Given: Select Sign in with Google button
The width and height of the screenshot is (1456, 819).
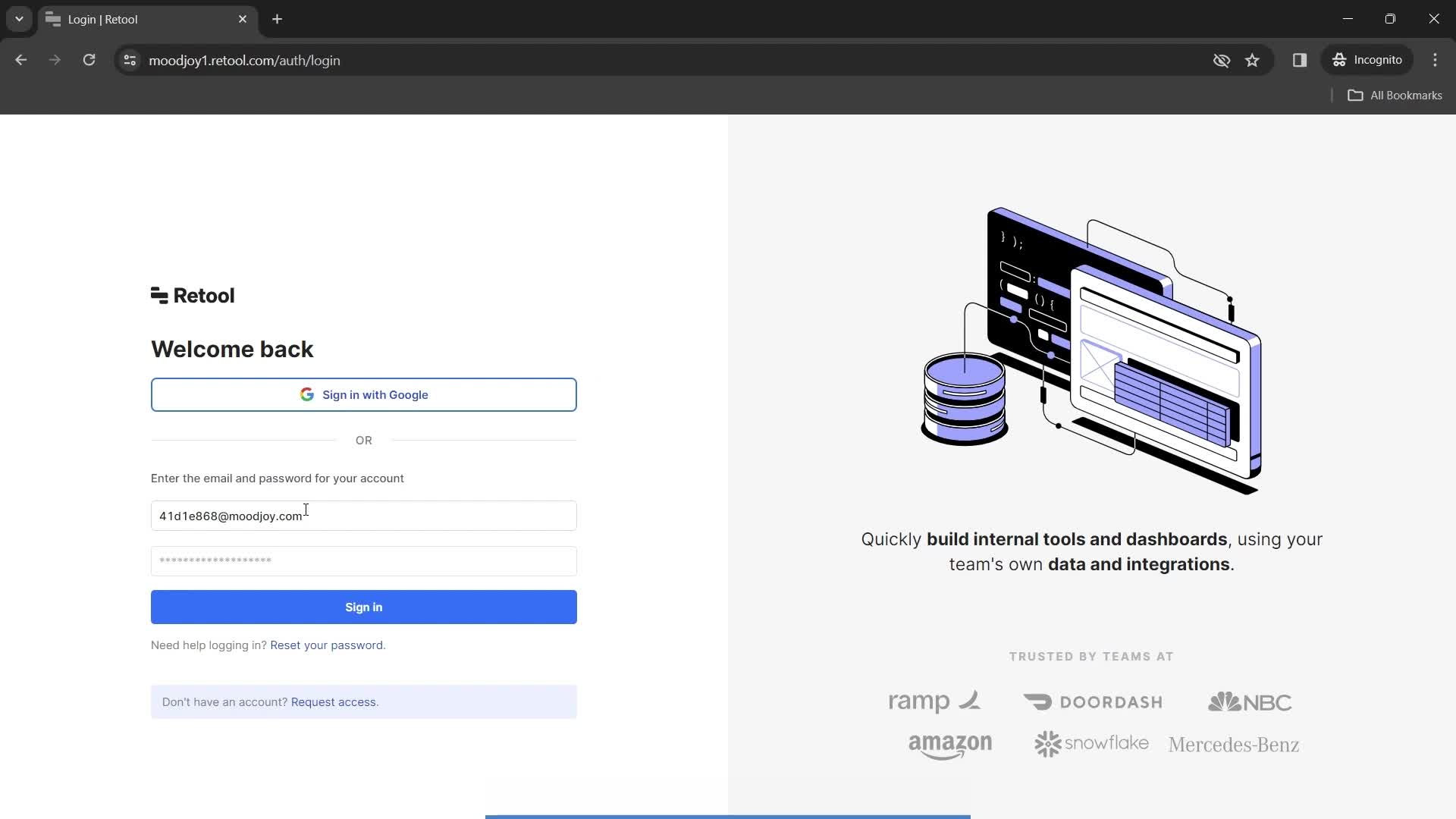Looking at the screenshot, I should click(365, 396).
